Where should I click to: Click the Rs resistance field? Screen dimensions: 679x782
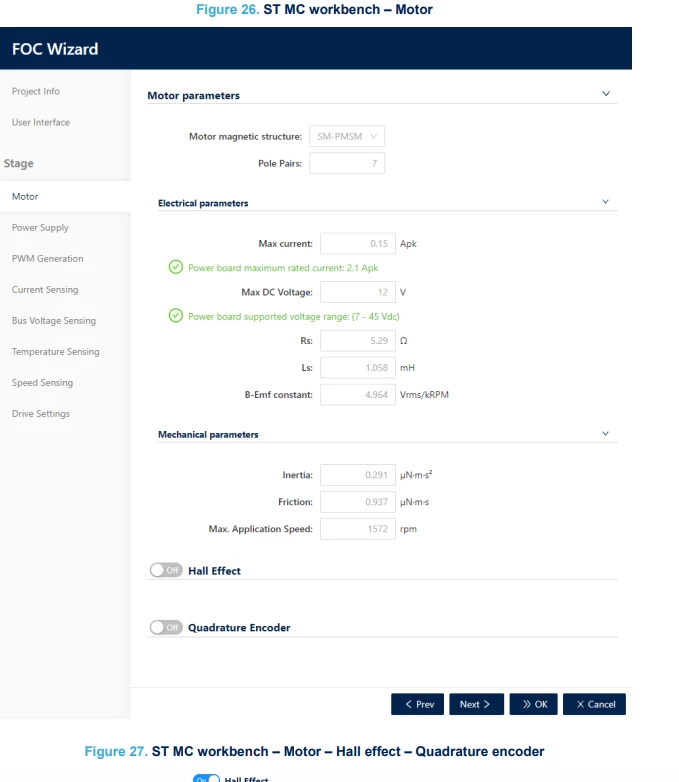coord(358,341)
